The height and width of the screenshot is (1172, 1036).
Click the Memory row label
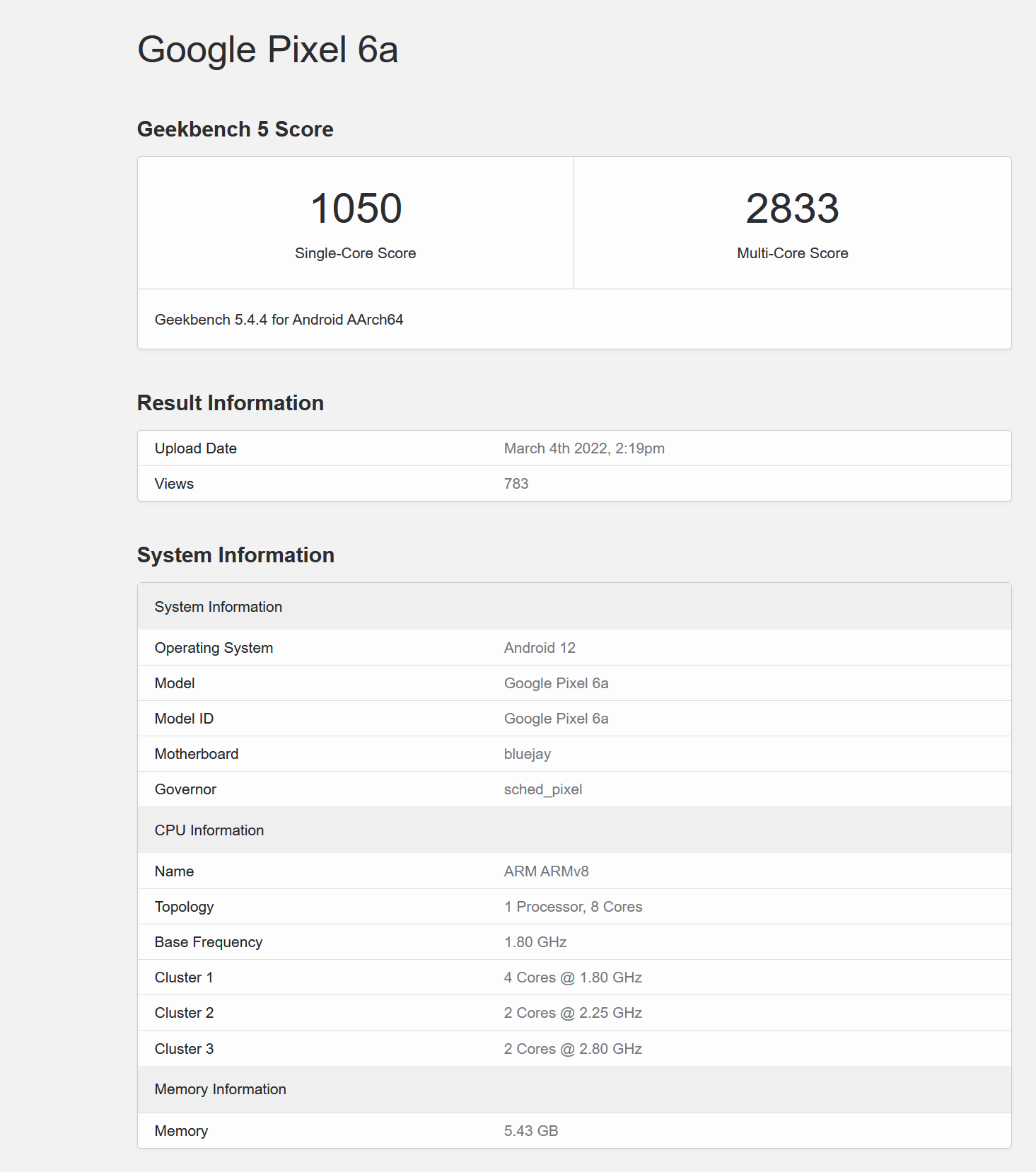pos(181,1131)
